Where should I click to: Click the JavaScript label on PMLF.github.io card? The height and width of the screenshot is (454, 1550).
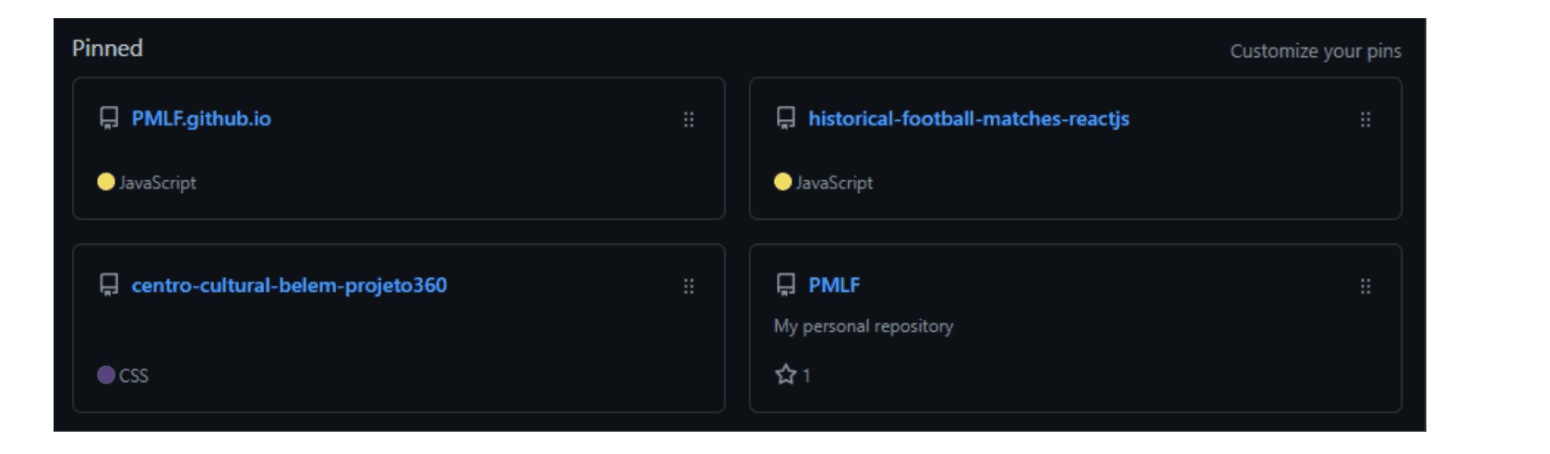[x=158, y=183]
